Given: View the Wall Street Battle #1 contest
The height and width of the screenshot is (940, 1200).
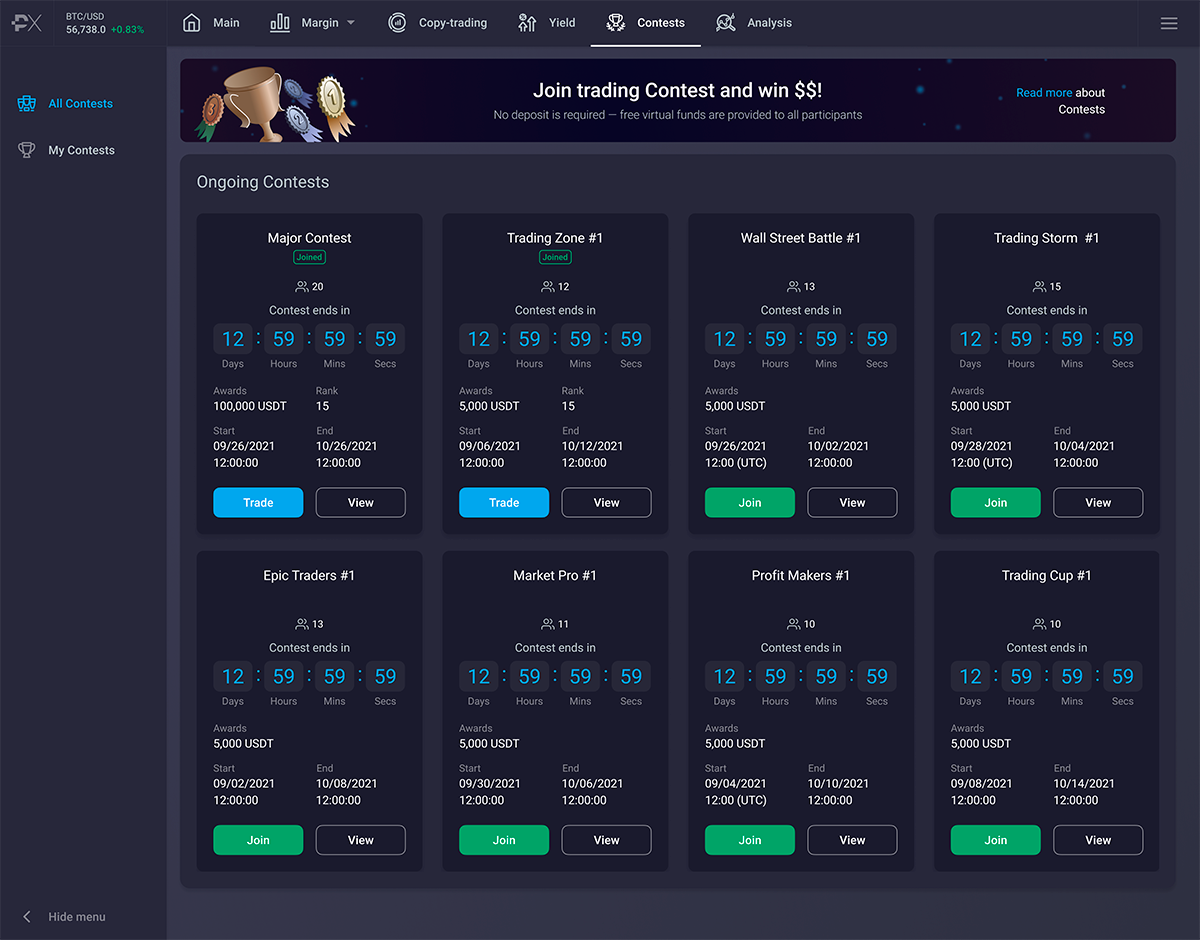Looking at the screenshot, I should click(853, 503).
